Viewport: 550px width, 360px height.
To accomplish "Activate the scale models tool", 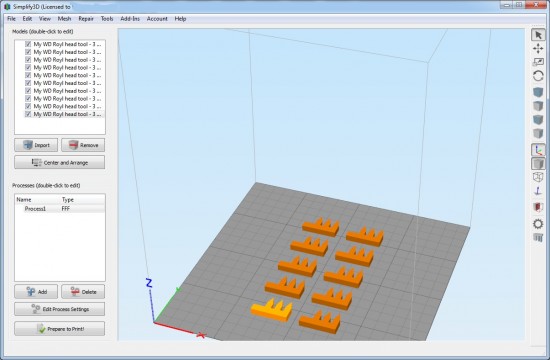I will [538, 62].
